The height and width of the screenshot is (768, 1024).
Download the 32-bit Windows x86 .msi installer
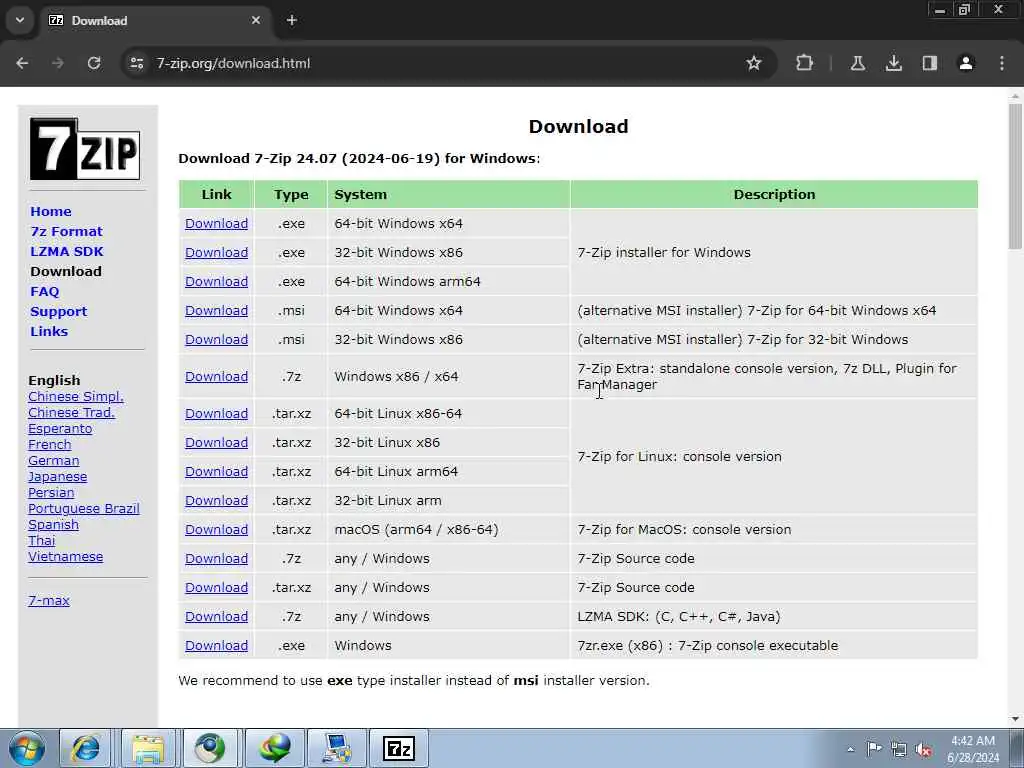point(216,340)
